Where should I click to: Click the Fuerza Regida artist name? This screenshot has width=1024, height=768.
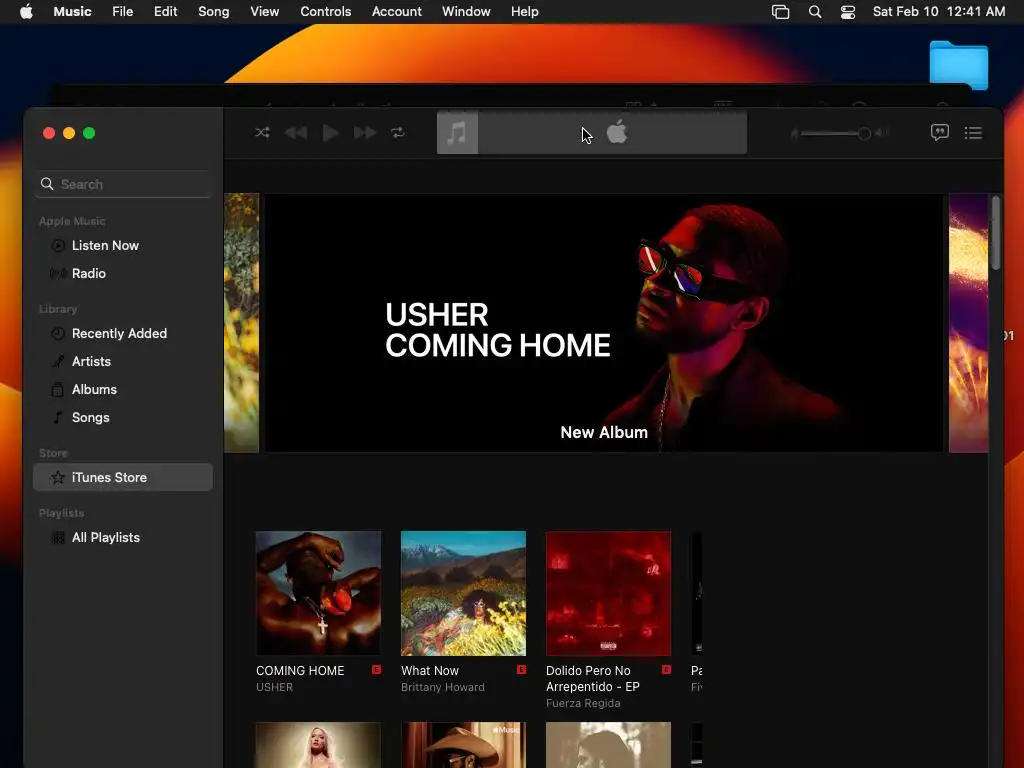(x=583, y=703)
